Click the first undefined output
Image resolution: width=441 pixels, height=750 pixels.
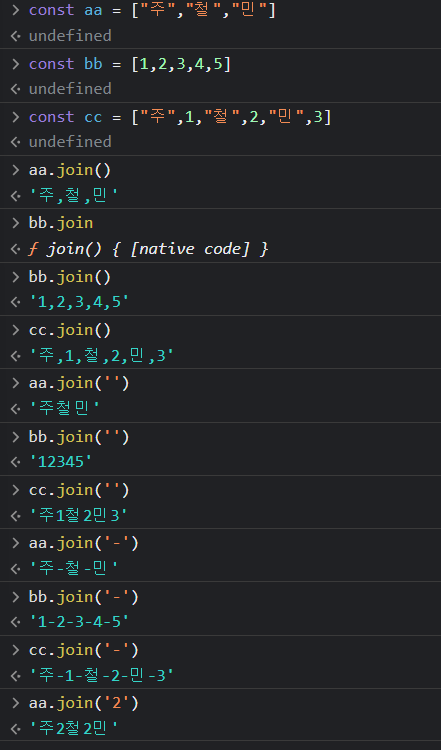[x=70, y=36]
